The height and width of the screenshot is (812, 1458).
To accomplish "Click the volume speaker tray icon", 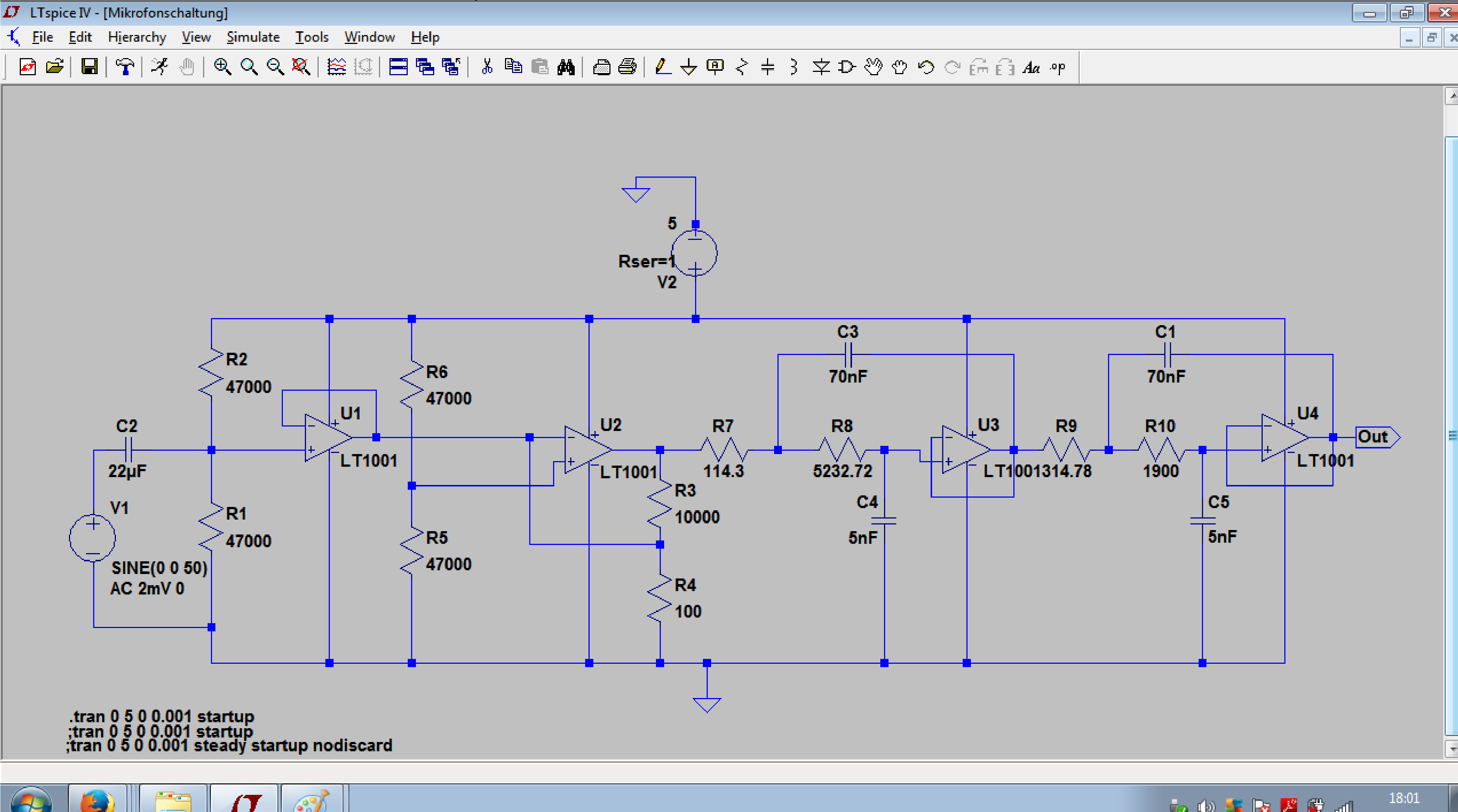I will 1206,806.
